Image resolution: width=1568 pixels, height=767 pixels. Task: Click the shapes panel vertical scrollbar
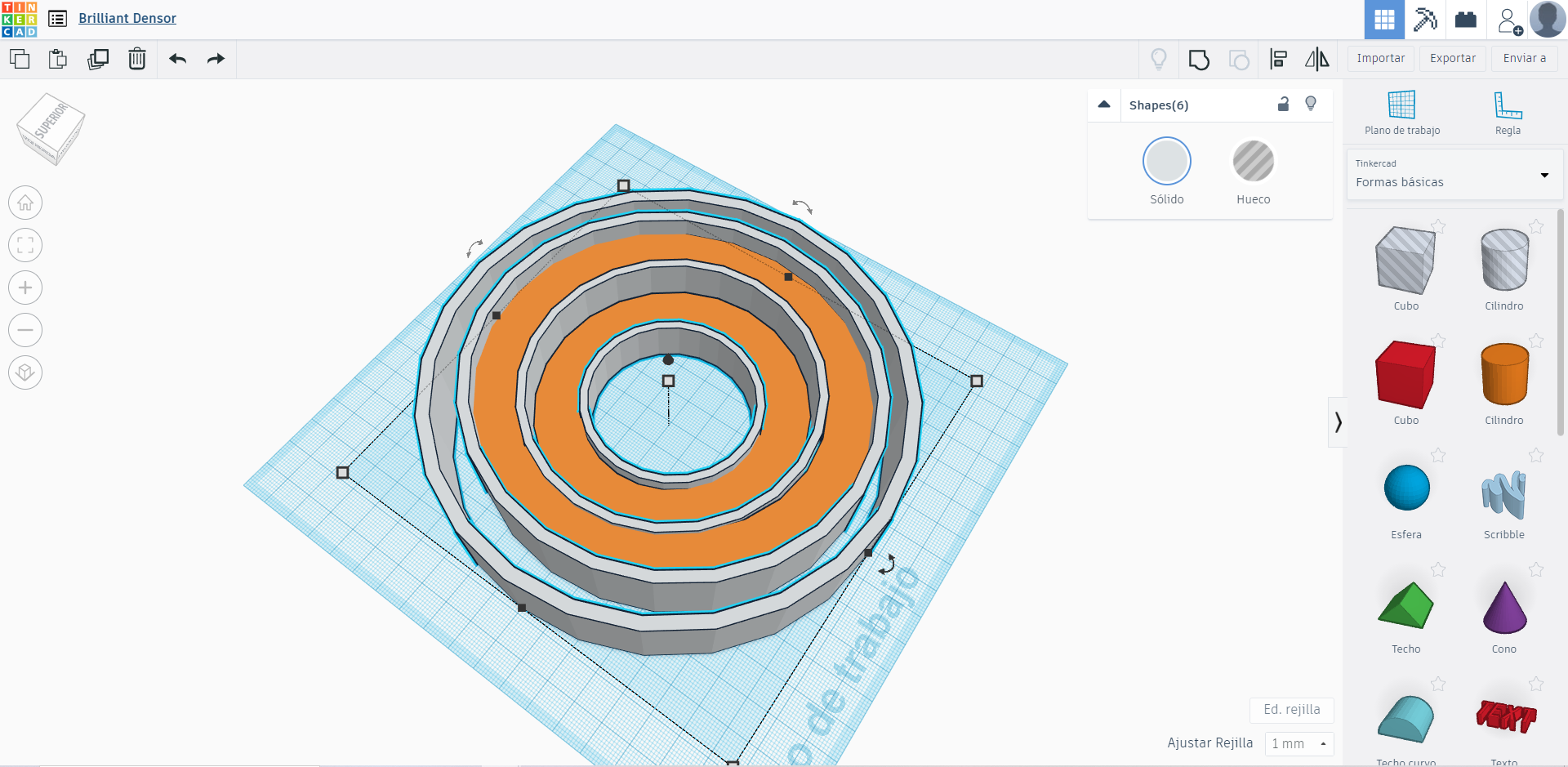coord(1561,323)
